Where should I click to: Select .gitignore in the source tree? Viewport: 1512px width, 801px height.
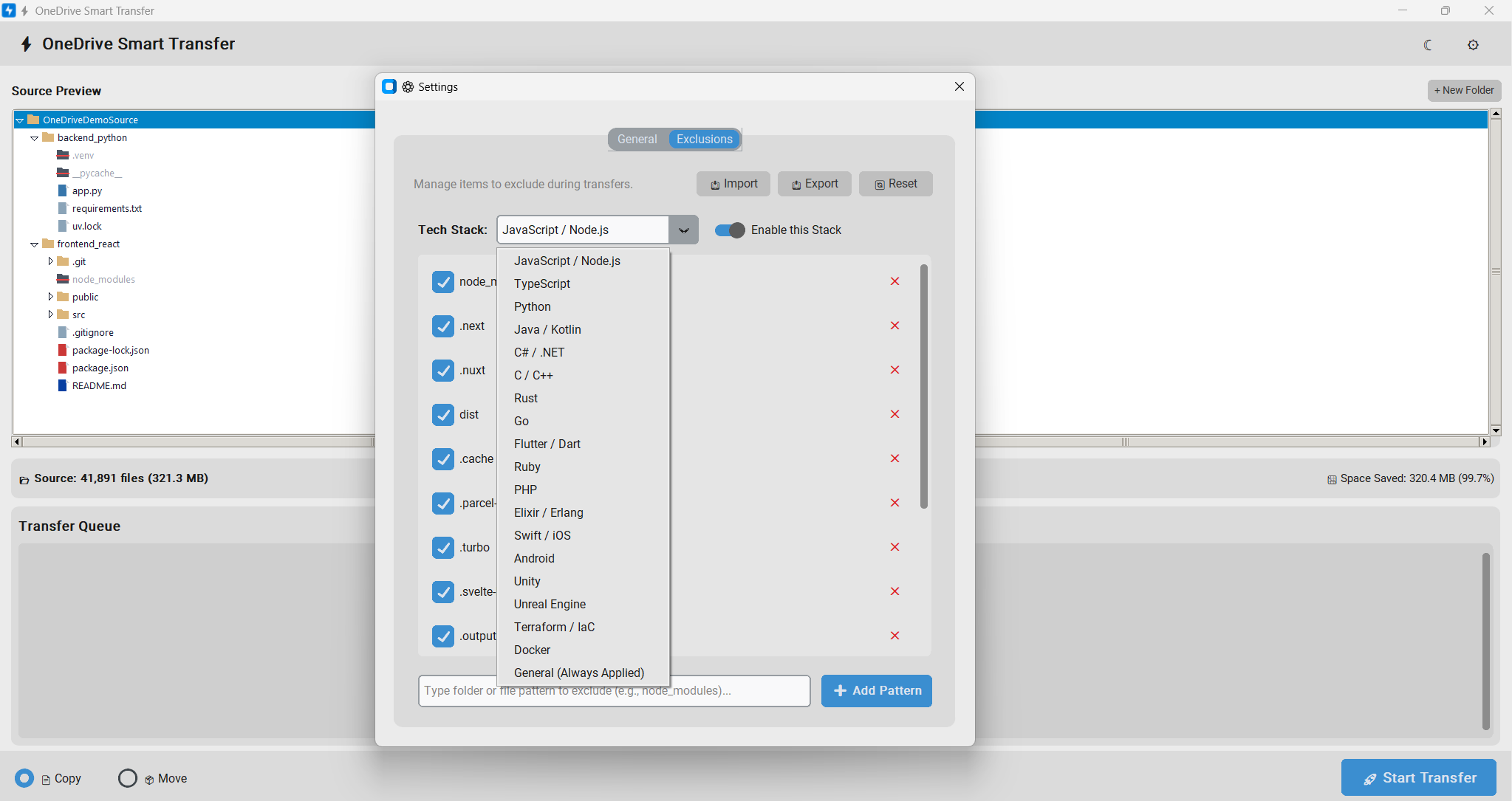93,332
